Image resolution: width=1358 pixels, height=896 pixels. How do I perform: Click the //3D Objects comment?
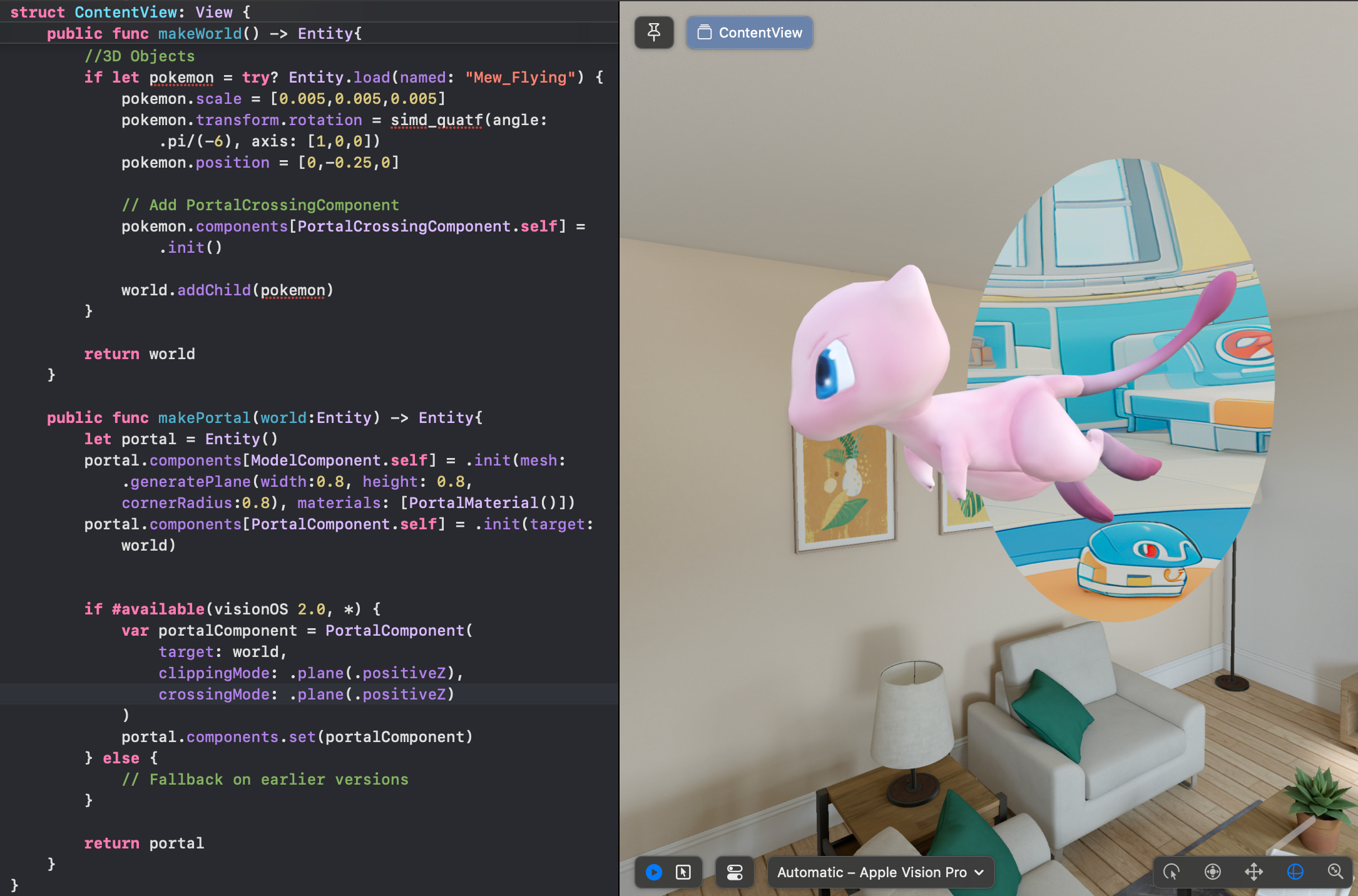coord(140,56)
